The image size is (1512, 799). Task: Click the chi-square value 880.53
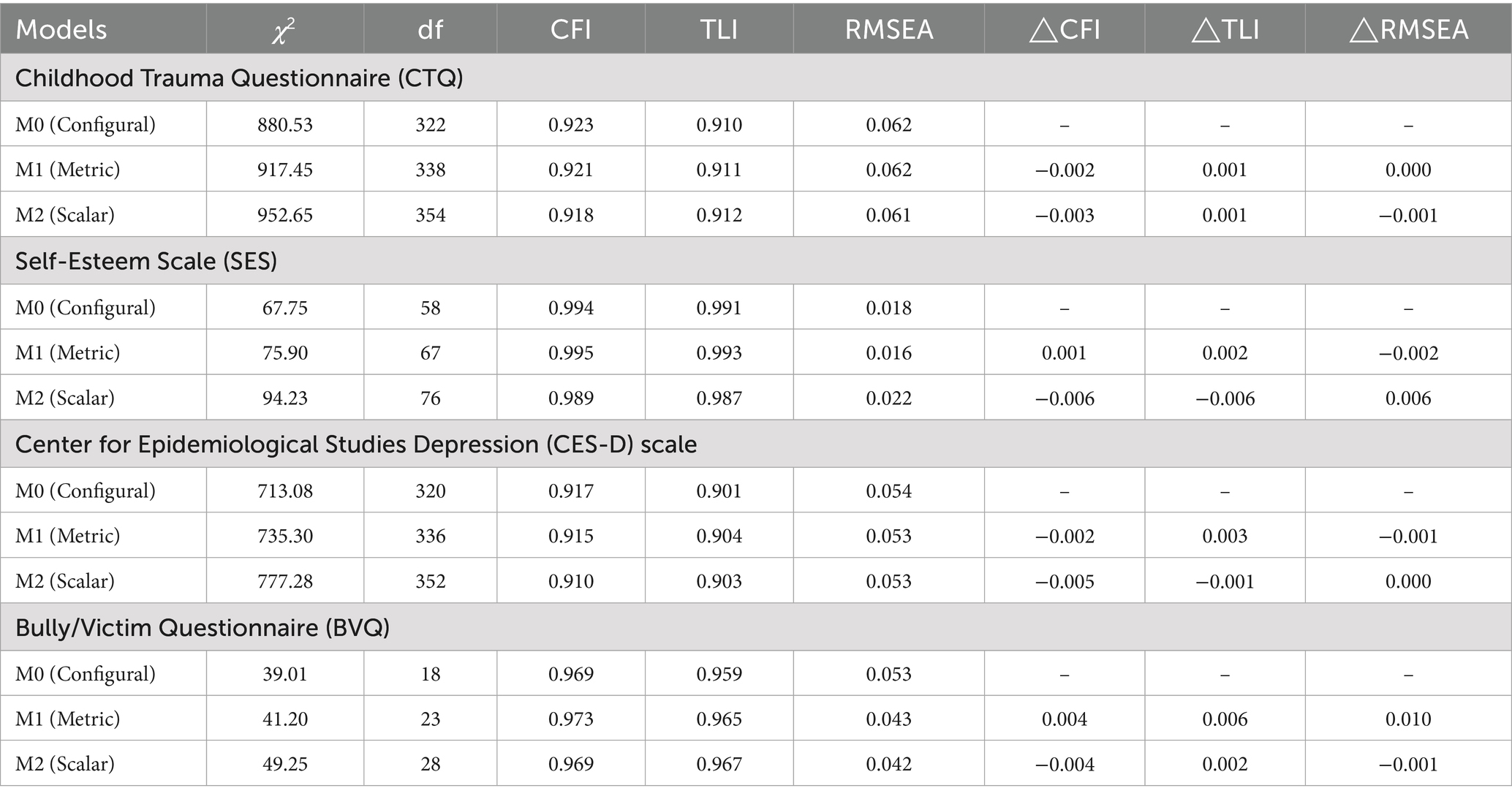(x=284, y=125)
